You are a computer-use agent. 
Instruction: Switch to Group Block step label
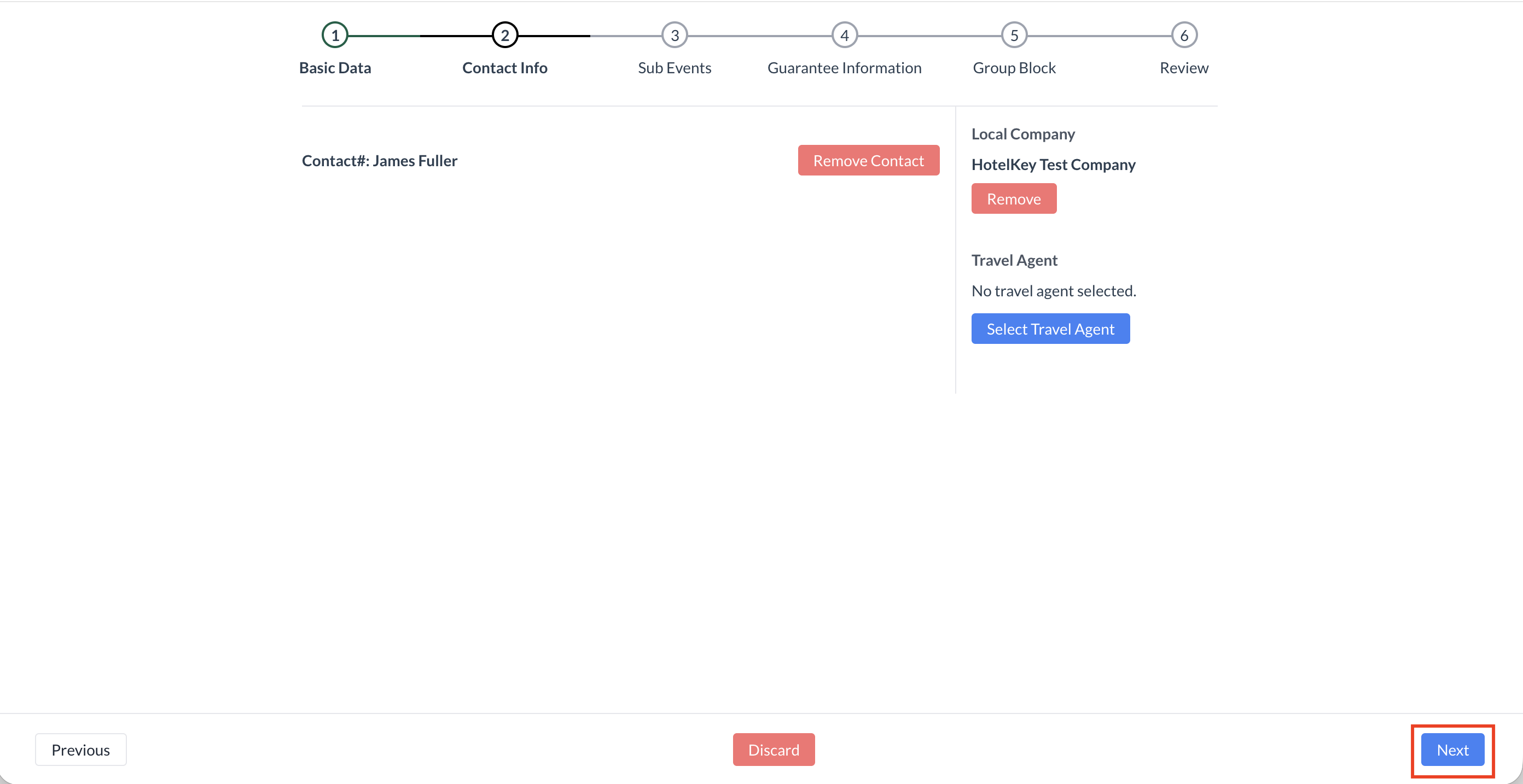[x=1014, y=68]
